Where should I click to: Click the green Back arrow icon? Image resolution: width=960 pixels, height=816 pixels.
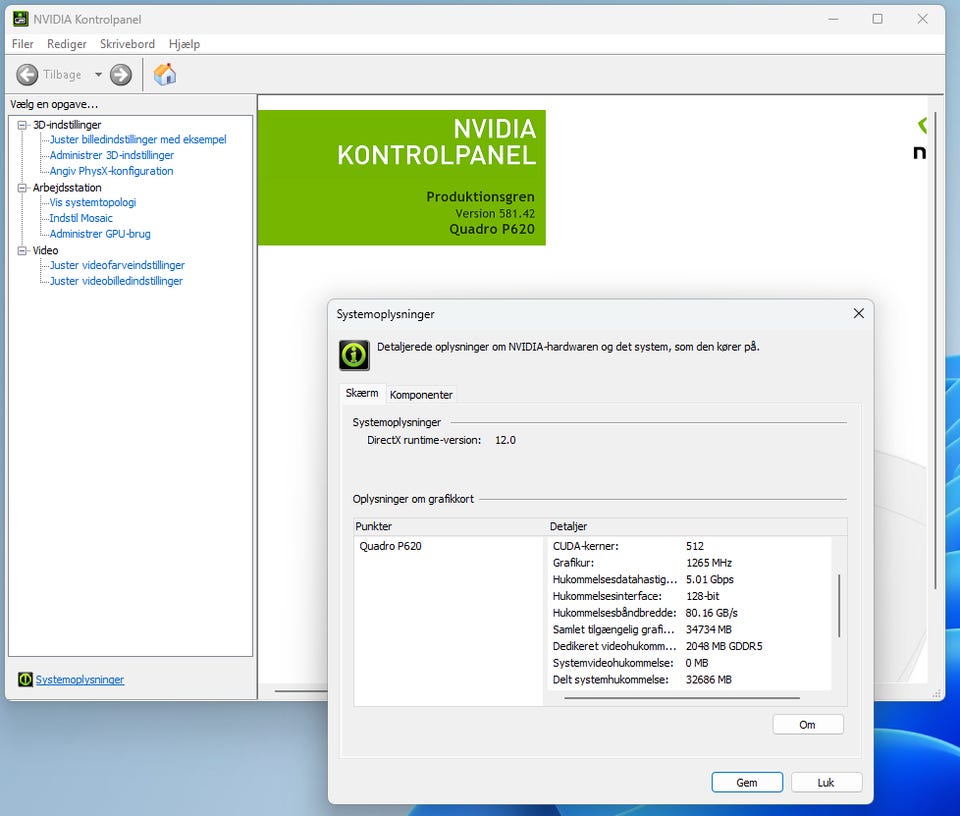tap(27, 75)
